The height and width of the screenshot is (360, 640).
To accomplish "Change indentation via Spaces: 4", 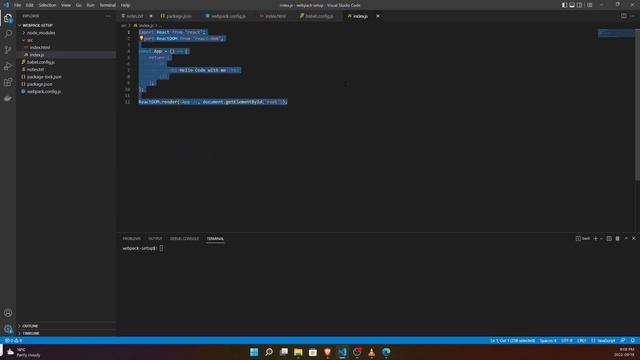I will pyautogui.click(x=548, y=340).
